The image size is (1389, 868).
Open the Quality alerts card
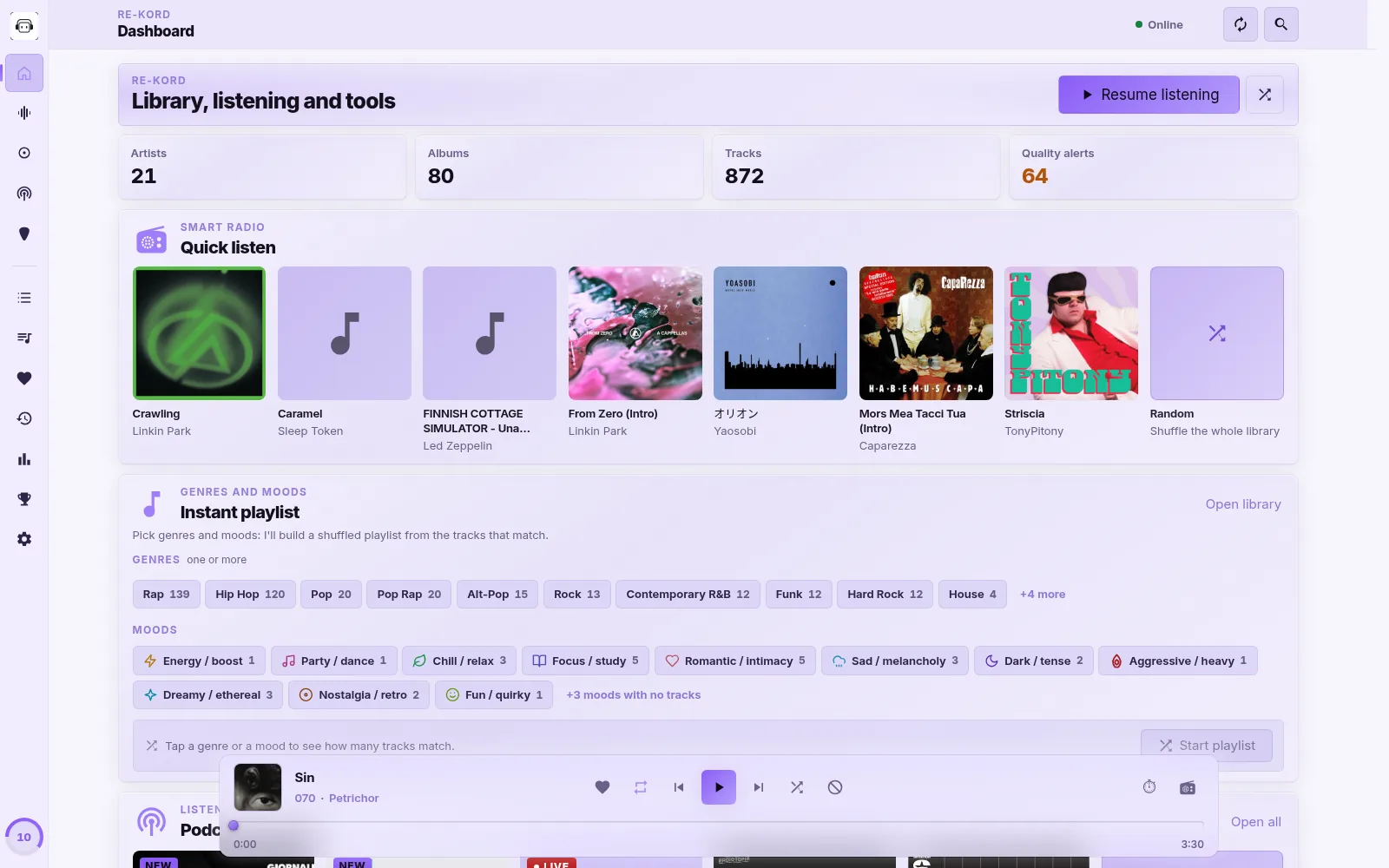[x=1154, y=167]
